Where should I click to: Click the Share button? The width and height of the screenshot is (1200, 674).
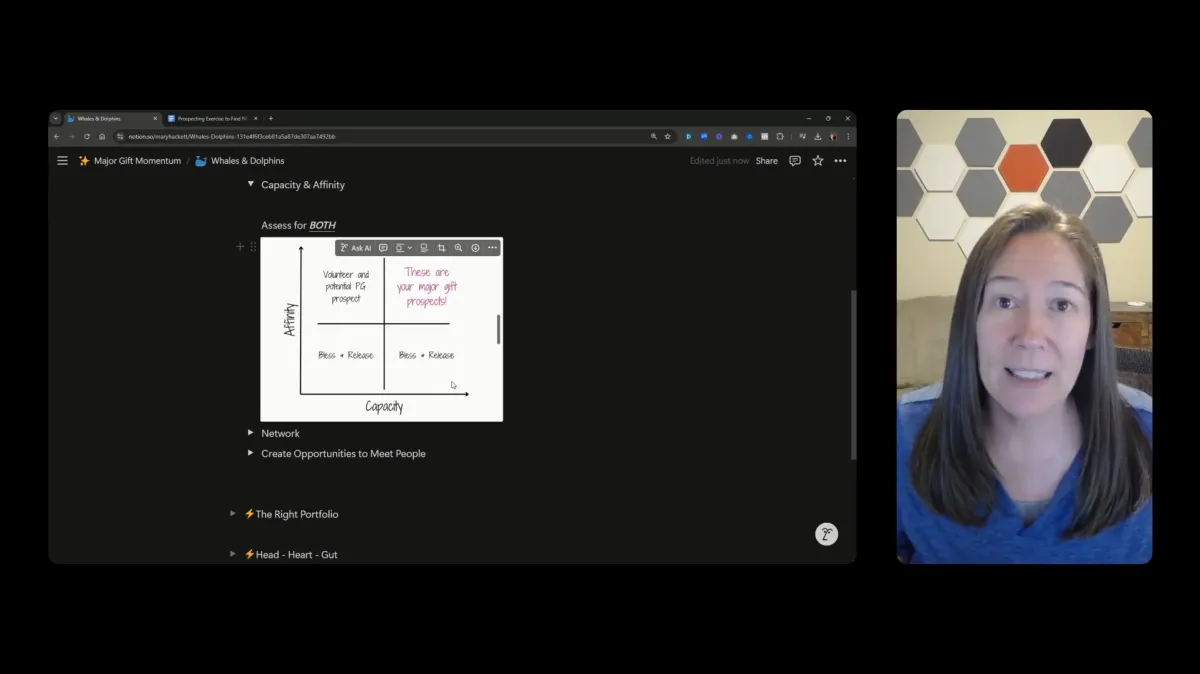pos(767,161)
